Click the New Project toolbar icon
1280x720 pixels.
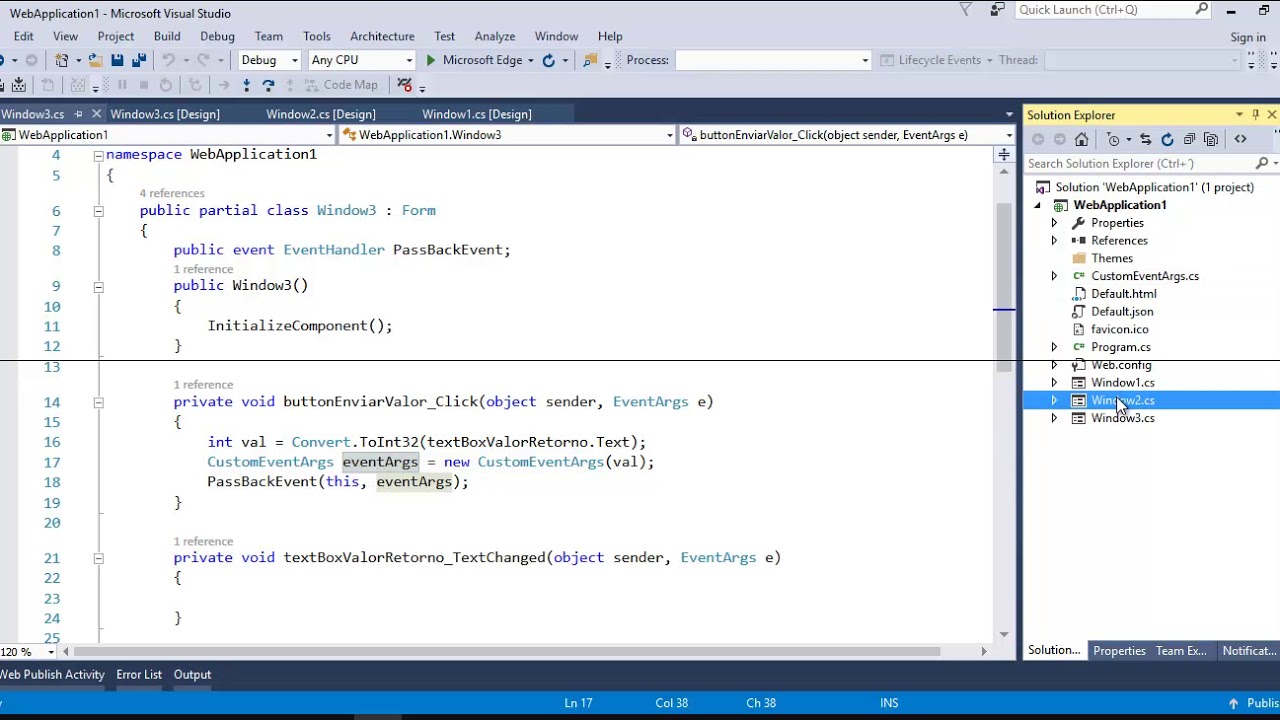(62, 60)
